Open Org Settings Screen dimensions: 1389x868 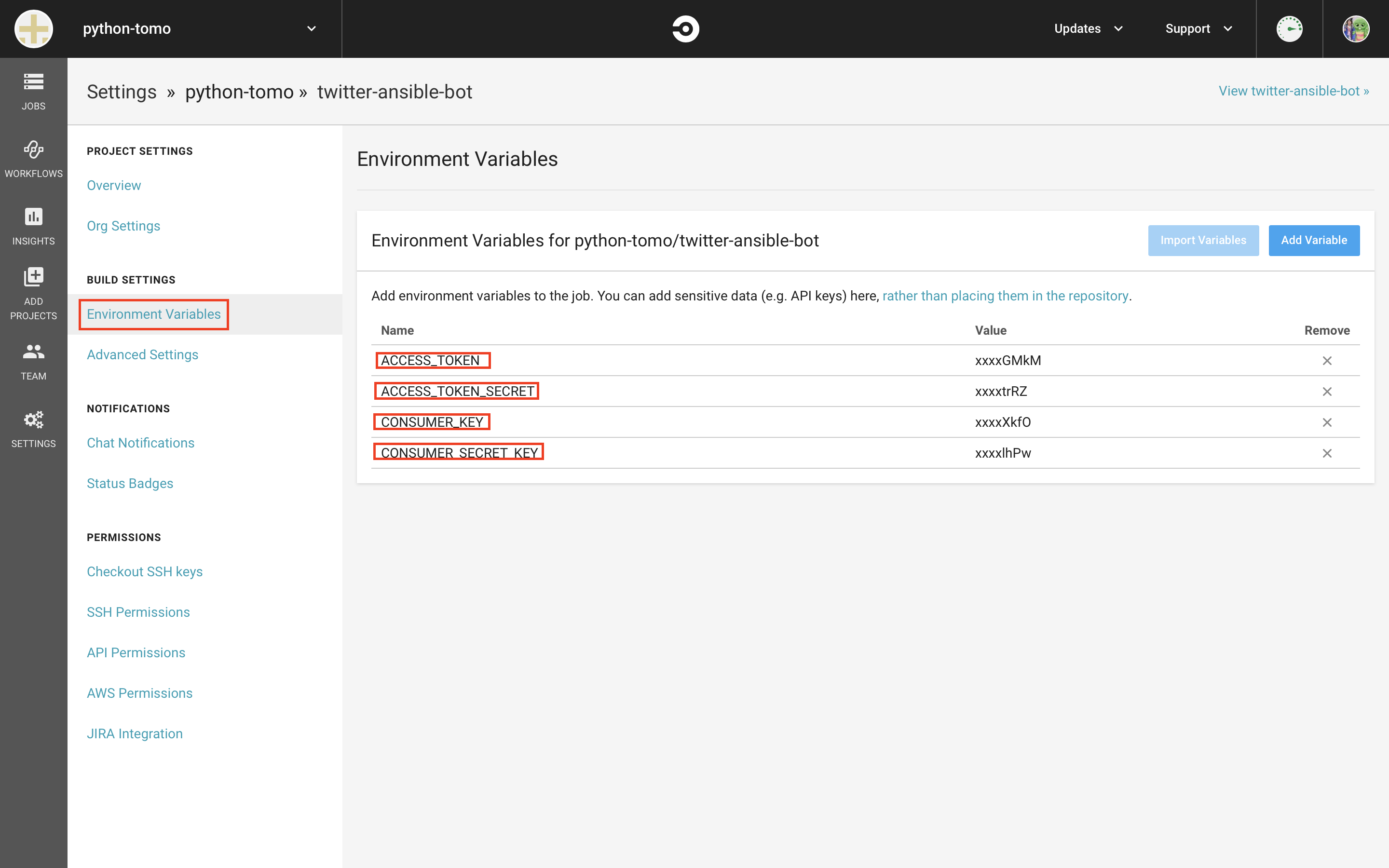coord(123,226)
